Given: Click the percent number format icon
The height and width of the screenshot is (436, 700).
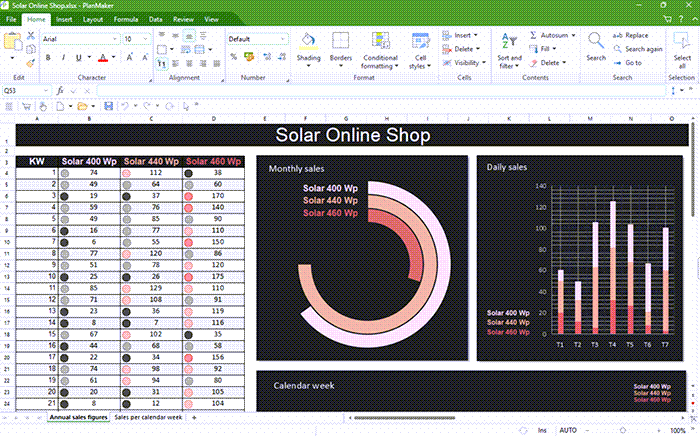Looking at the screenshot, I should [x=234, y=57].
